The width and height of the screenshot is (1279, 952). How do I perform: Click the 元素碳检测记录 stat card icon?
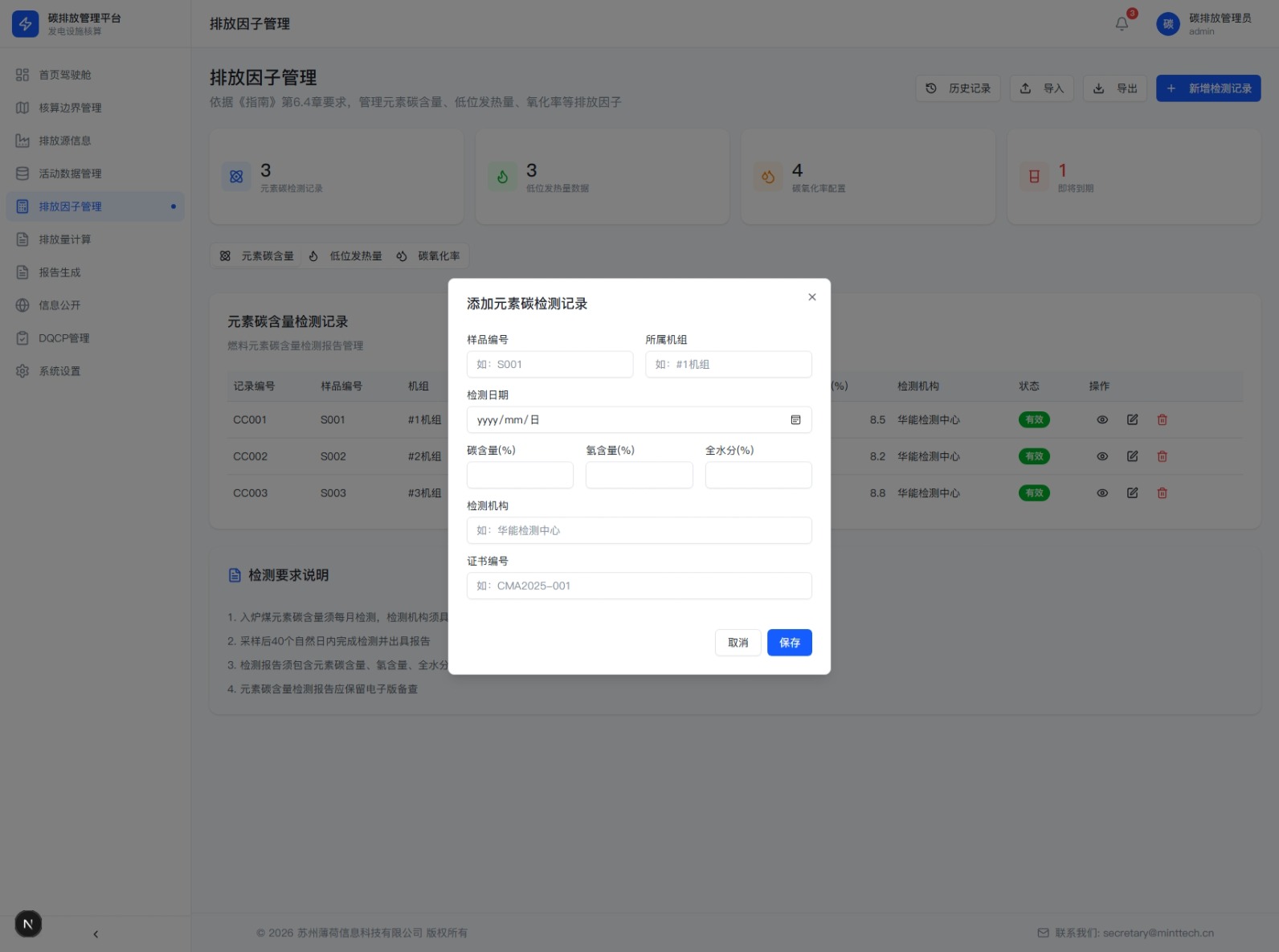click(x=236, y=177)
